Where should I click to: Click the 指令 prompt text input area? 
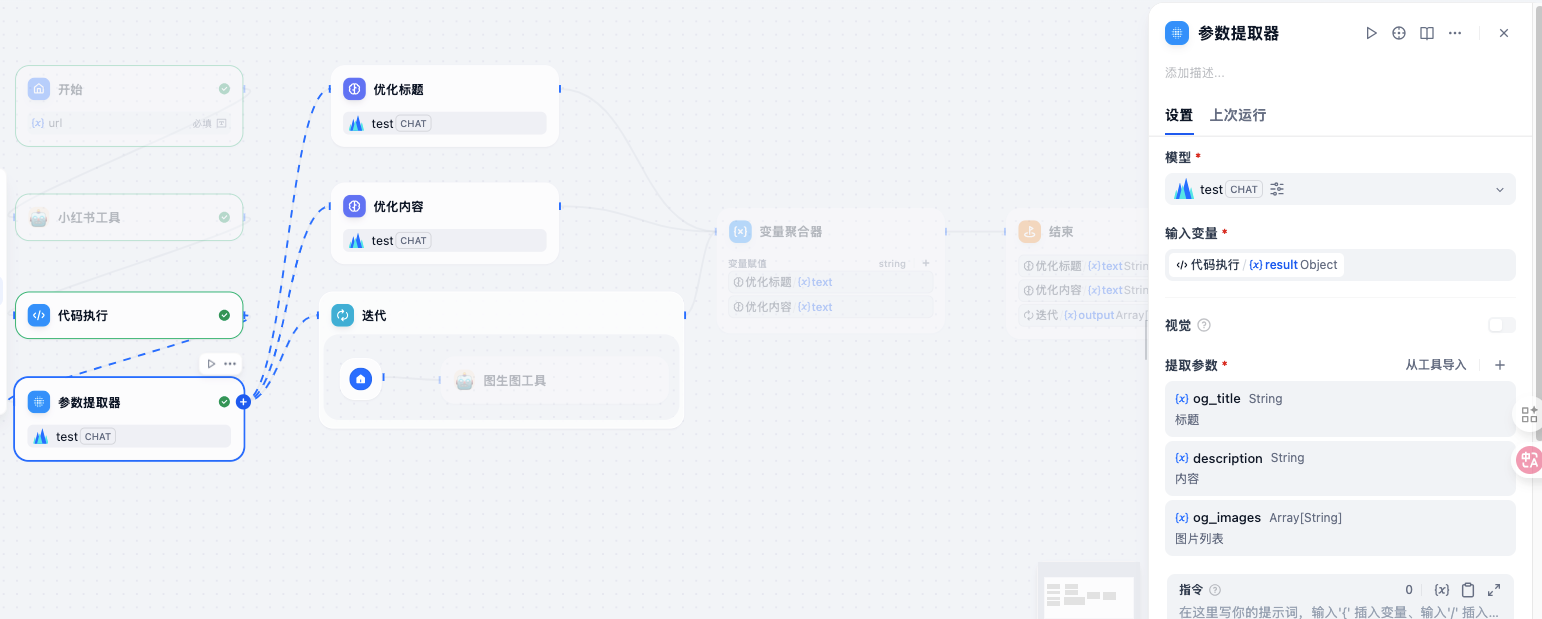(x=1339, y=611)
